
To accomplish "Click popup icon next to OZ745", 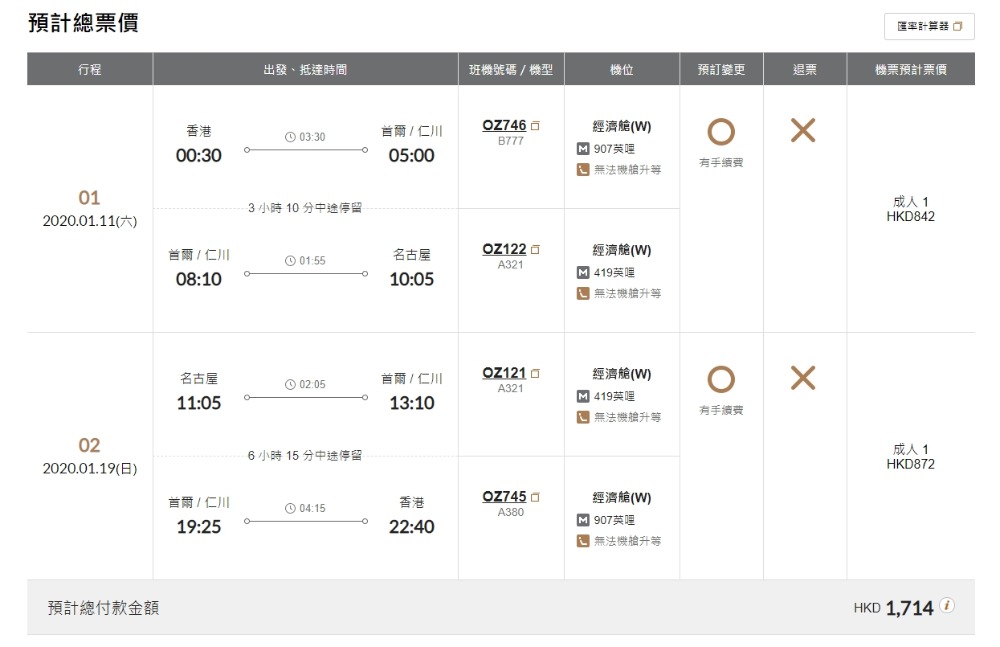I will [535, 498].
